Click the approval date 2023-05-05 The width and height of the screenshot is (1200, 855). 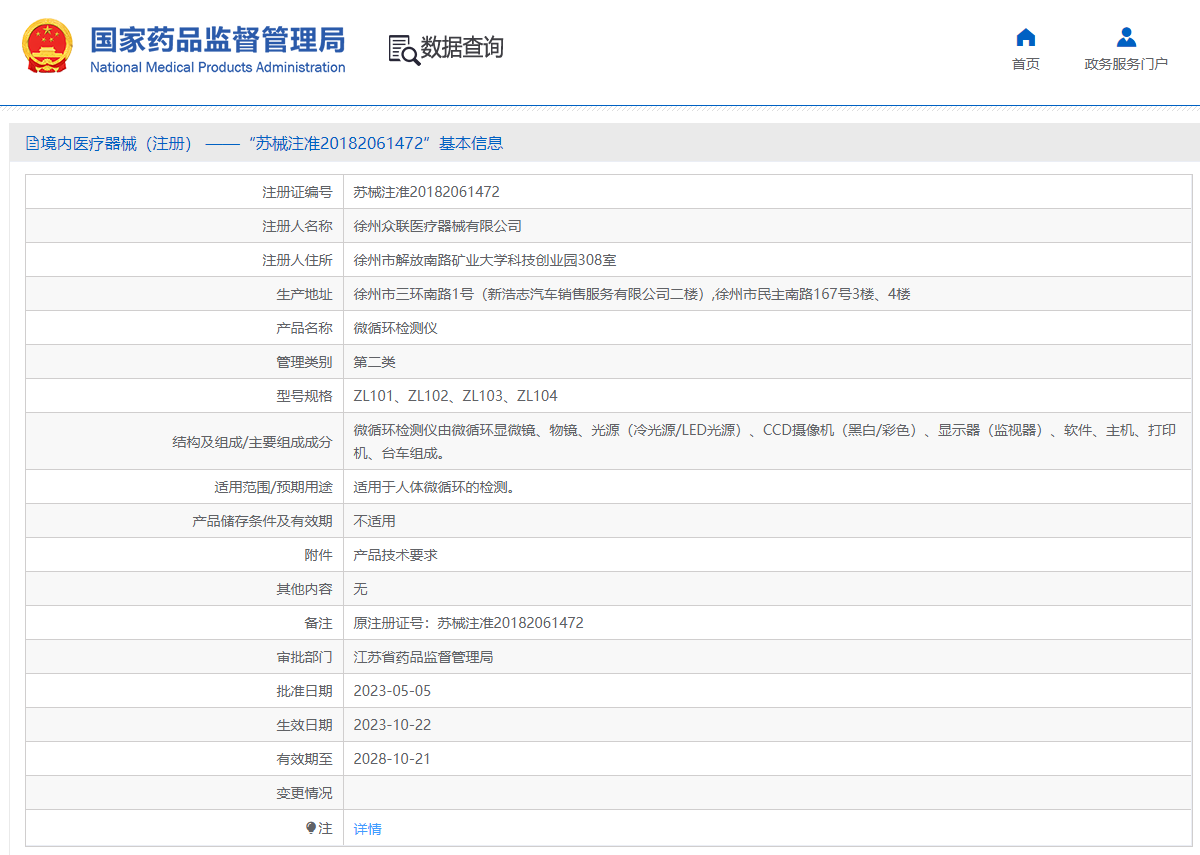[392, 691]
